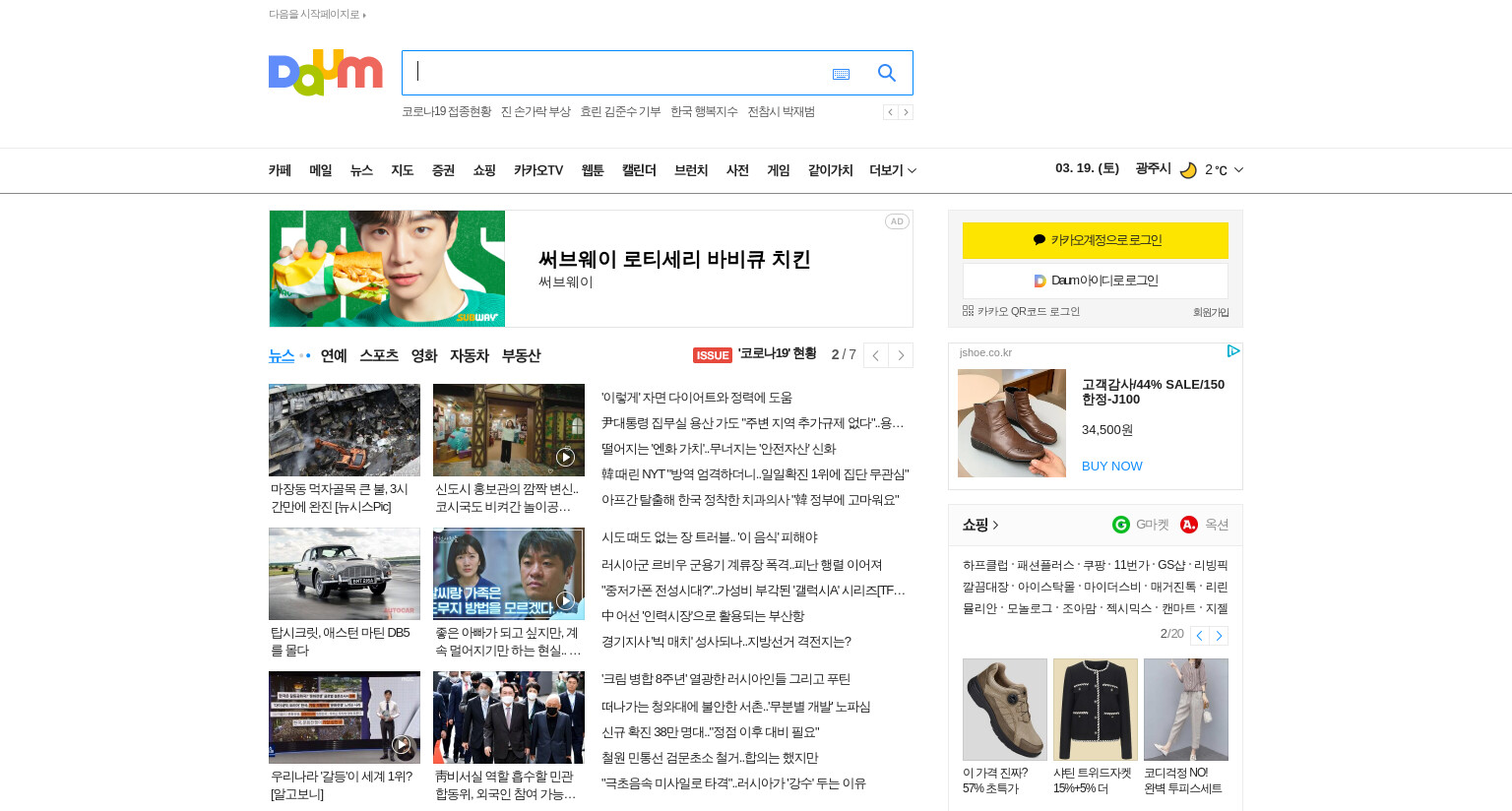
Task: Click the red ISSUE badge
Action: point(713,355)
